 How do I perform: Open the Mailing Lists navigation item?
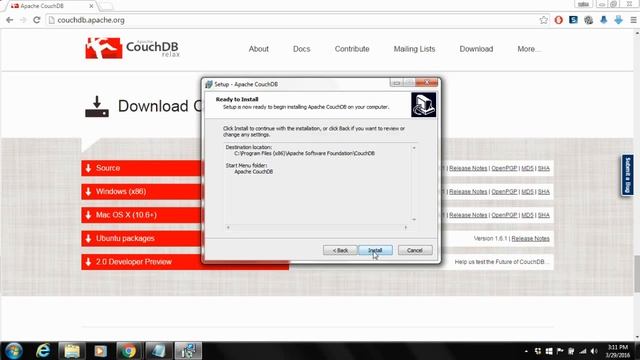[414, 49]
